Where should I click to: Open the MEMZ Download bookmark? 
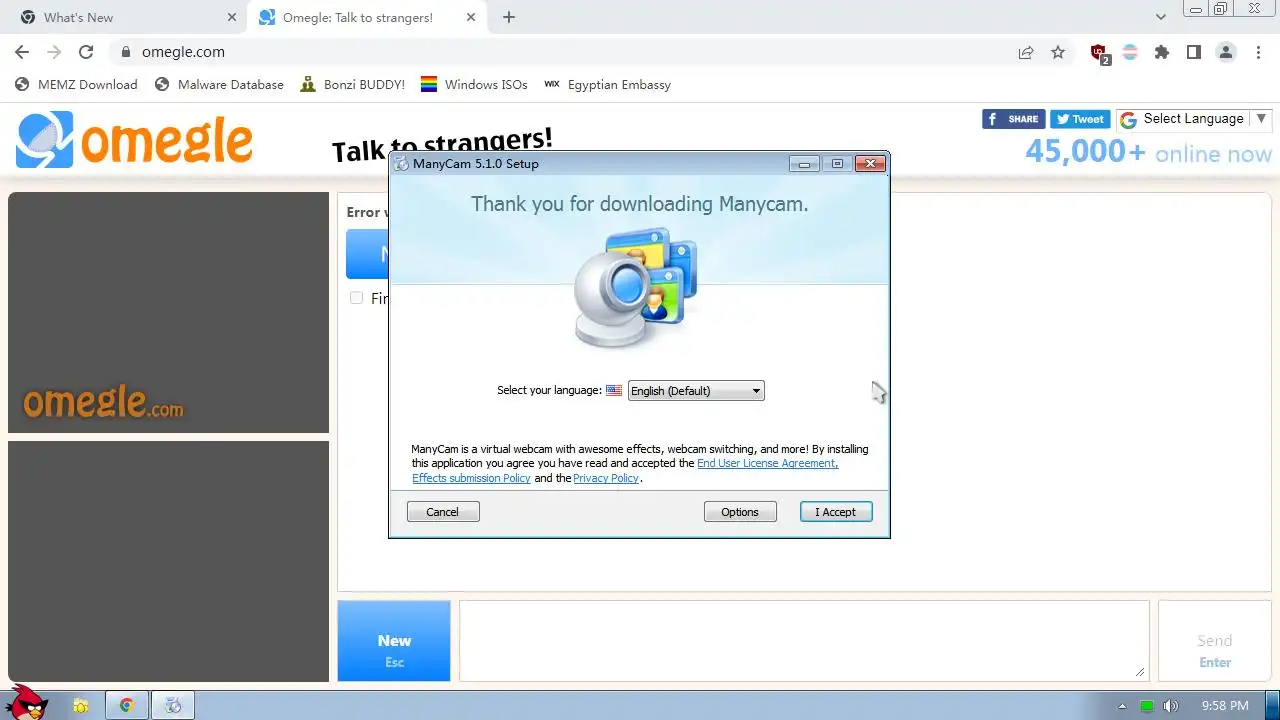(76, 85)
